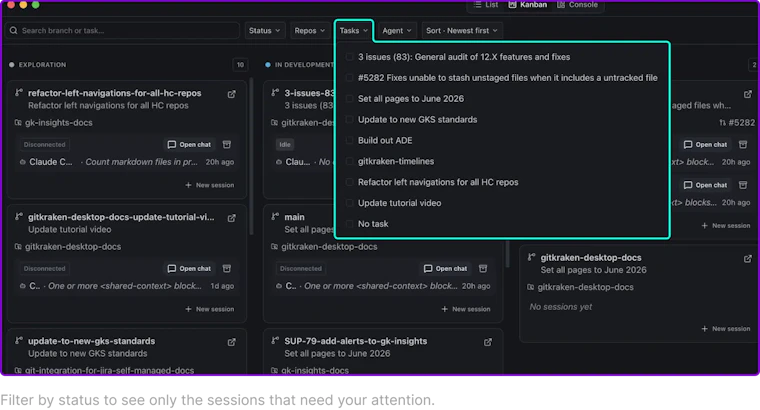
Task: Open the Status filter dropdown
Action: coord(265,31)
